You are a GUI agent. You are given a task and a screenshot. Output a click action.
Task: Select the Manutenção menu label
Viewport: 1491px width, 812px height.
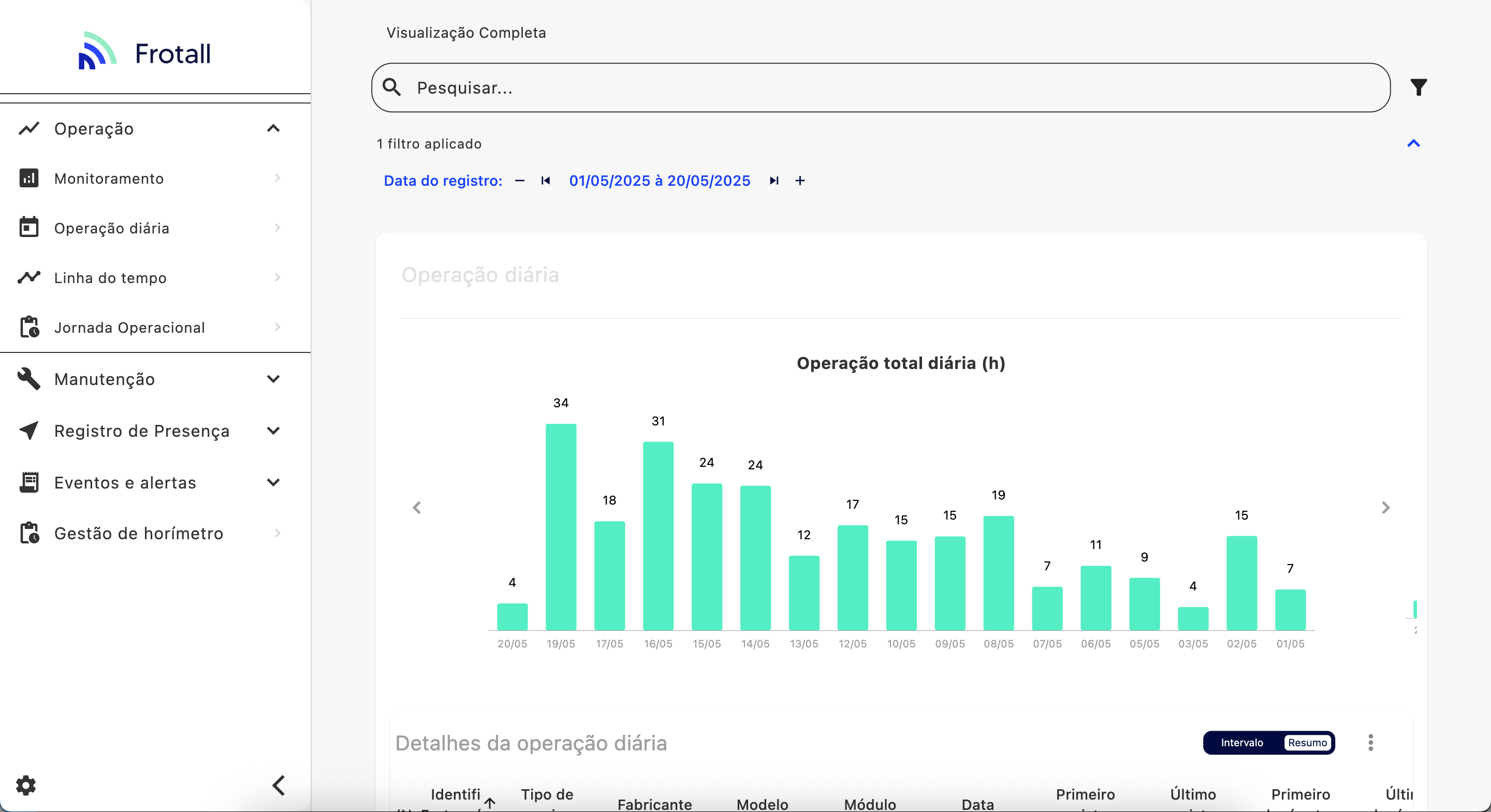pos(105,379)
